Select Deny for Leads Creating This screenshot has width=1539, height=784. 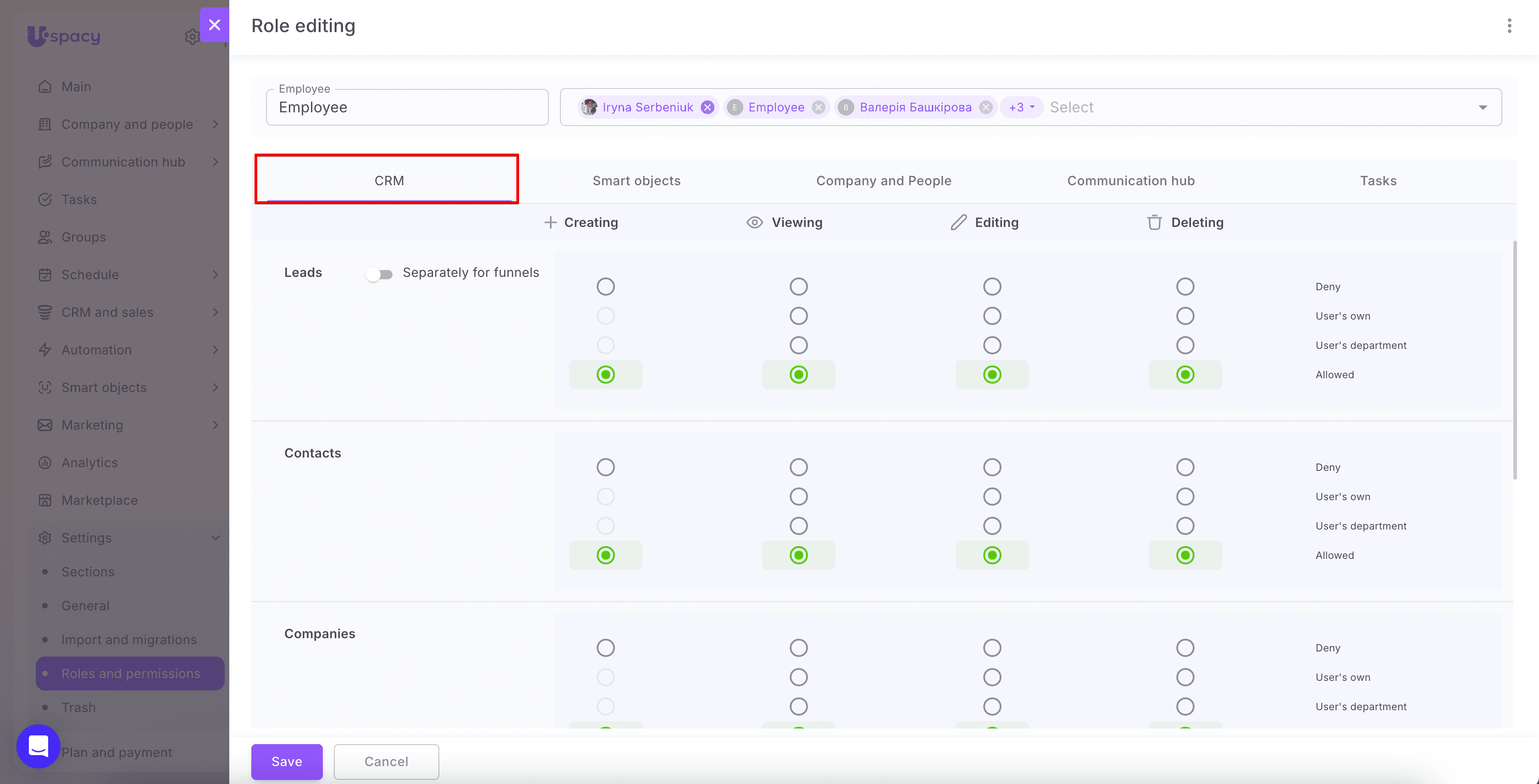pyautogui.click(x=605, y=287)
